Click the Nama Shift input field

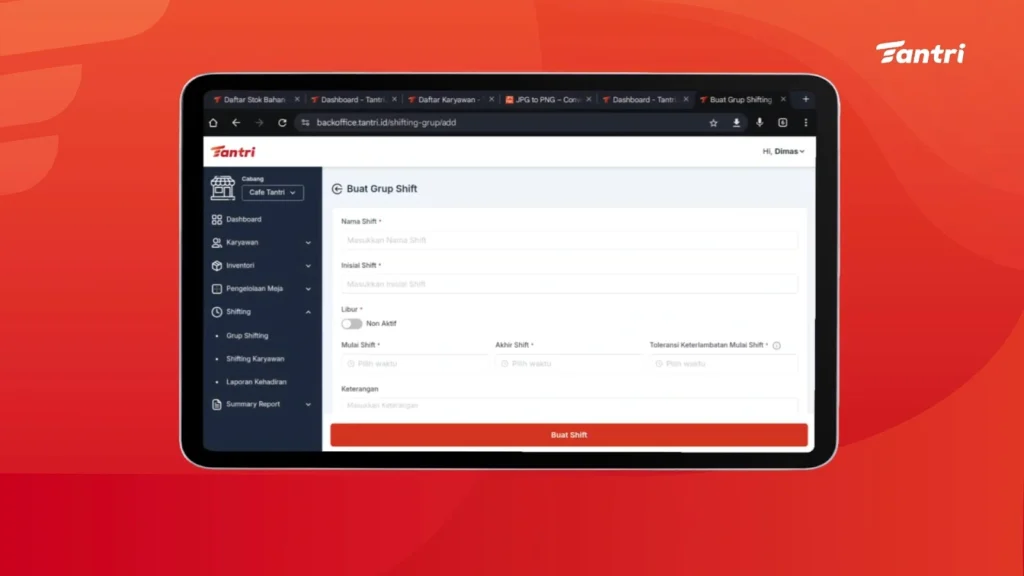(569, 240)
